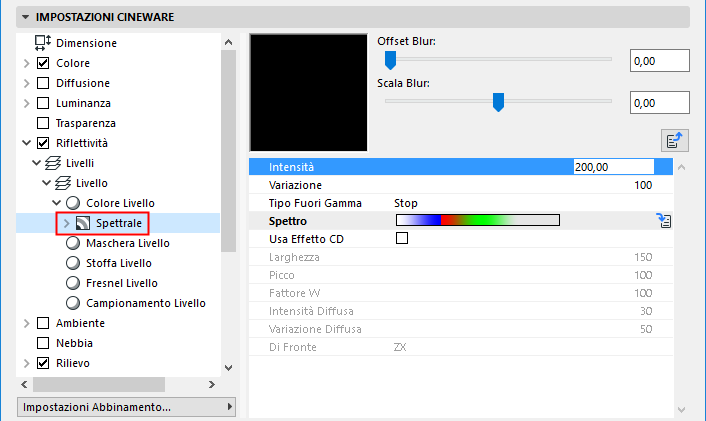Click the Colore Livello sphere icon
This screenshot has width=706, height=421.
pyautogui.click(x=72, y=203)
